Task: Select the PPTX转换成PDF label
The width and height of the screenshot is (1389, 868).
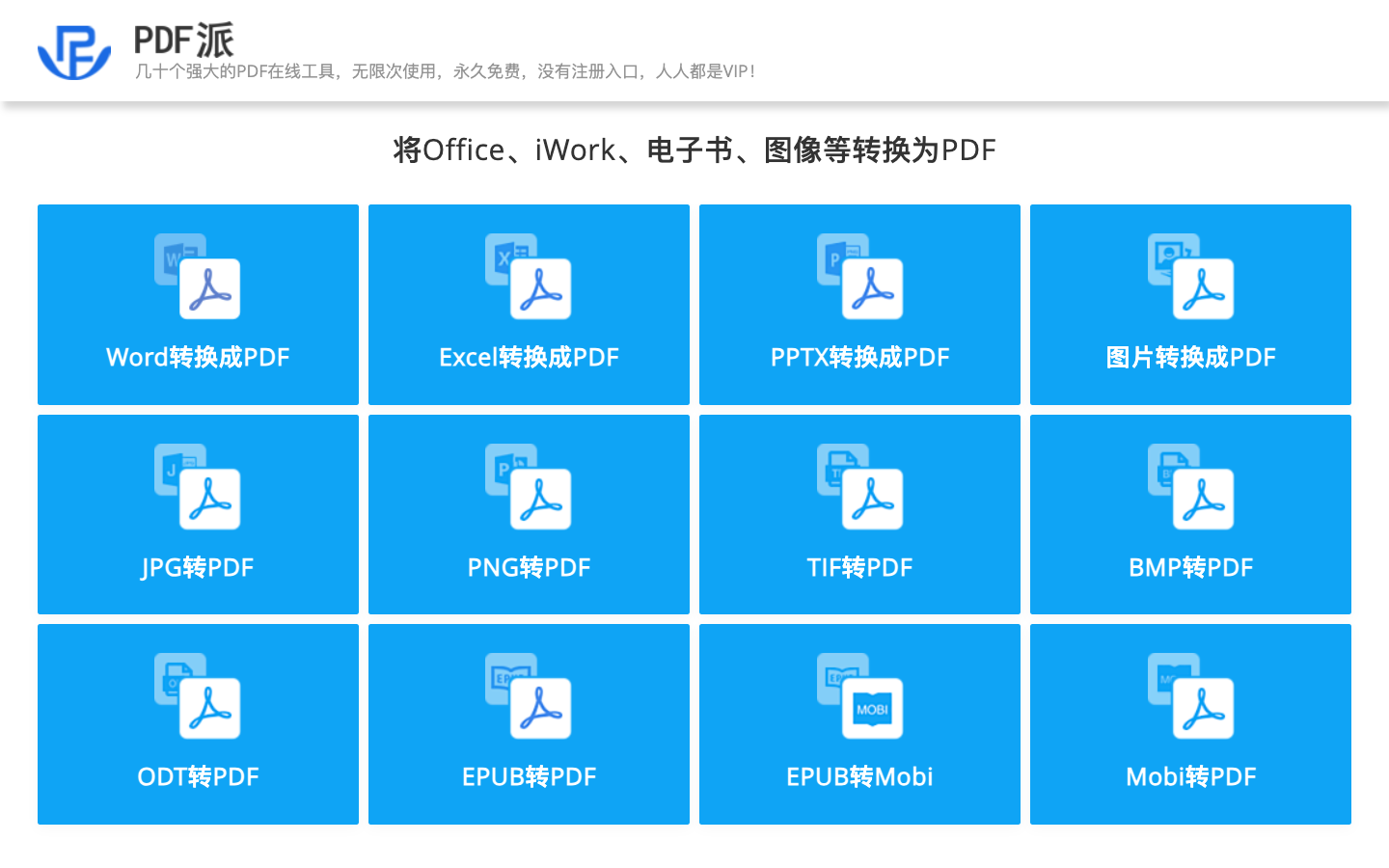Action: tap(859, 358)
